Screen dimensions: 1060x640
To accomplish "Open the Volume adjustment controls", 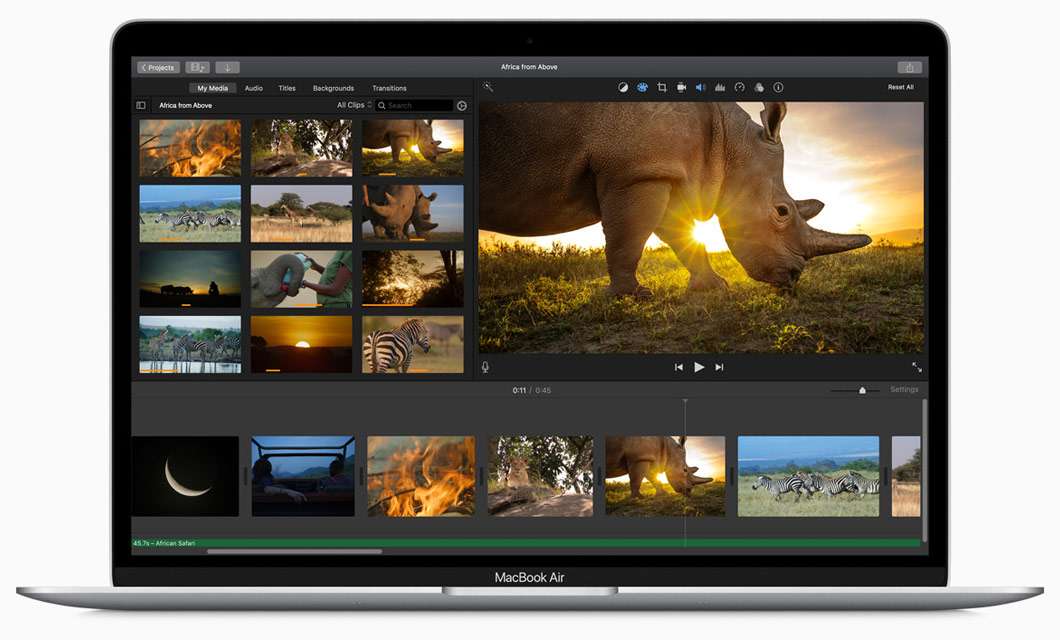I will [x=700, y=87].
